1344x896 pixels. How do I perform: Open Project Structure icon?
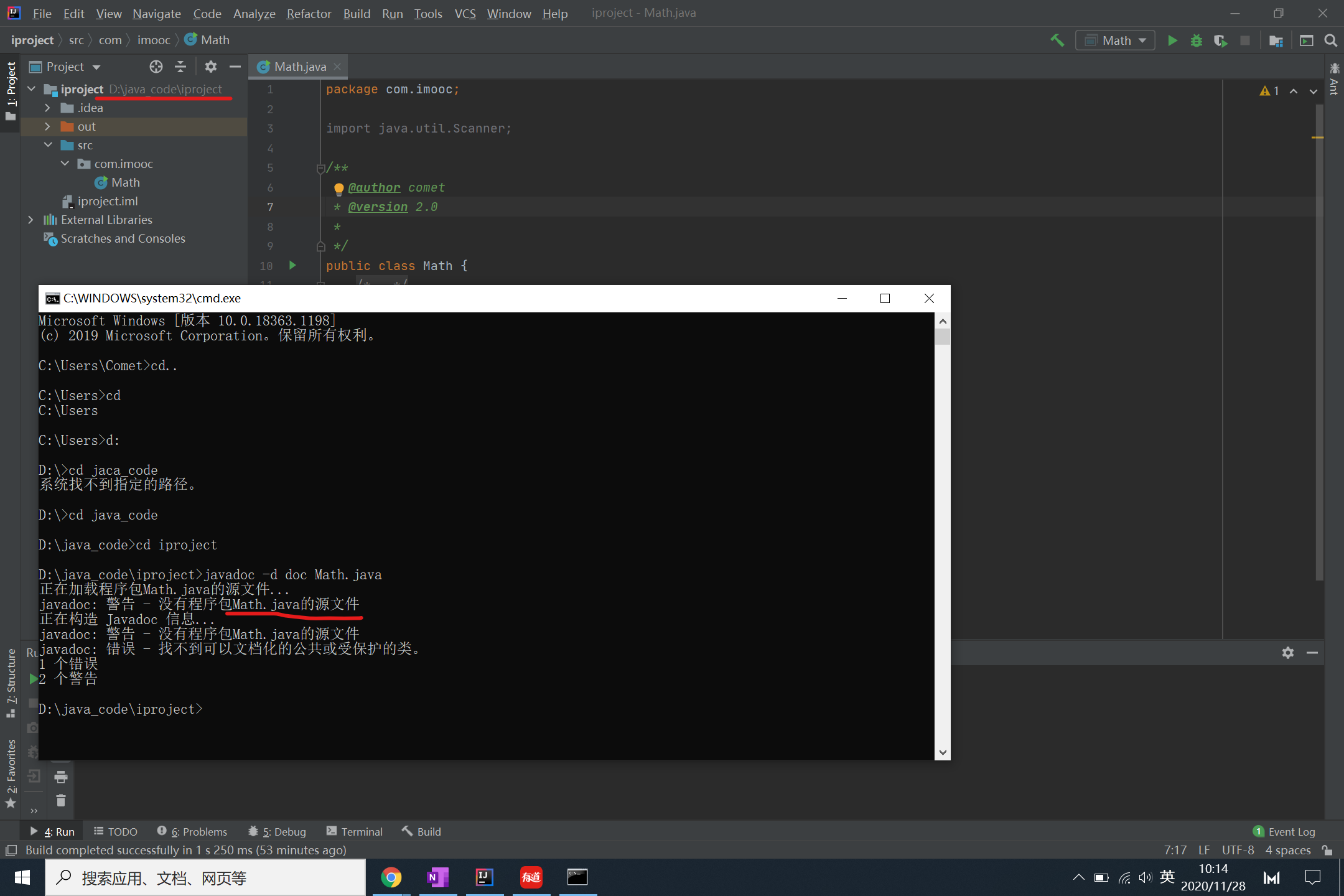pos(1276,40)
